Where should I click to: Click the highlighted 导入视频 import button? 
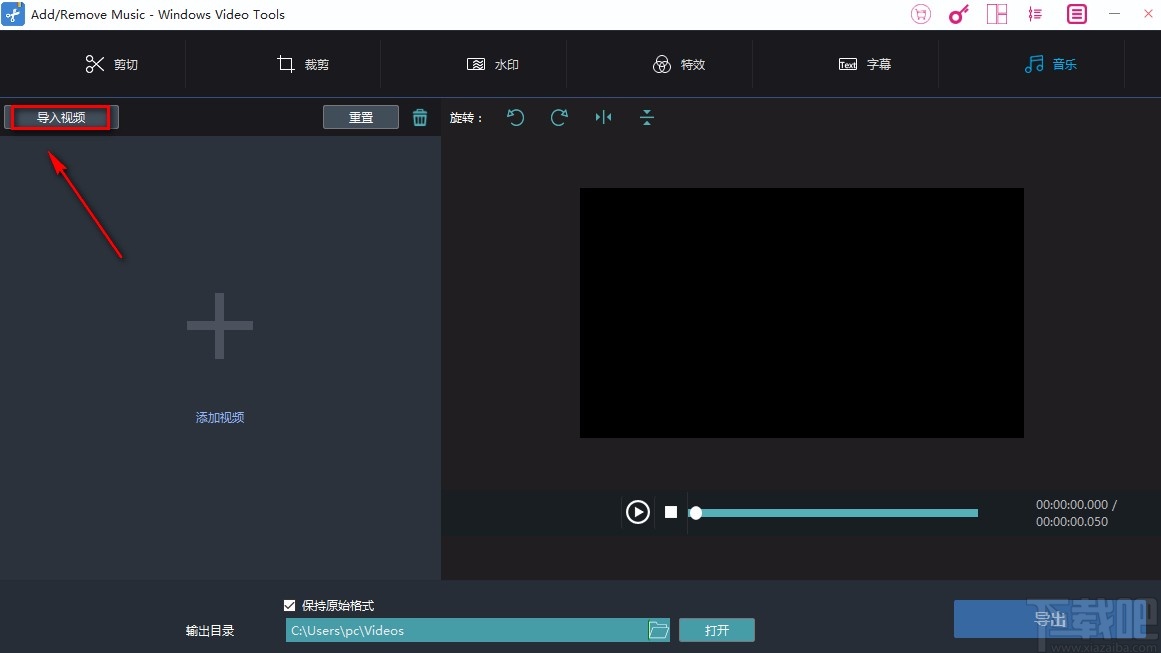click(x=60, y=117)
